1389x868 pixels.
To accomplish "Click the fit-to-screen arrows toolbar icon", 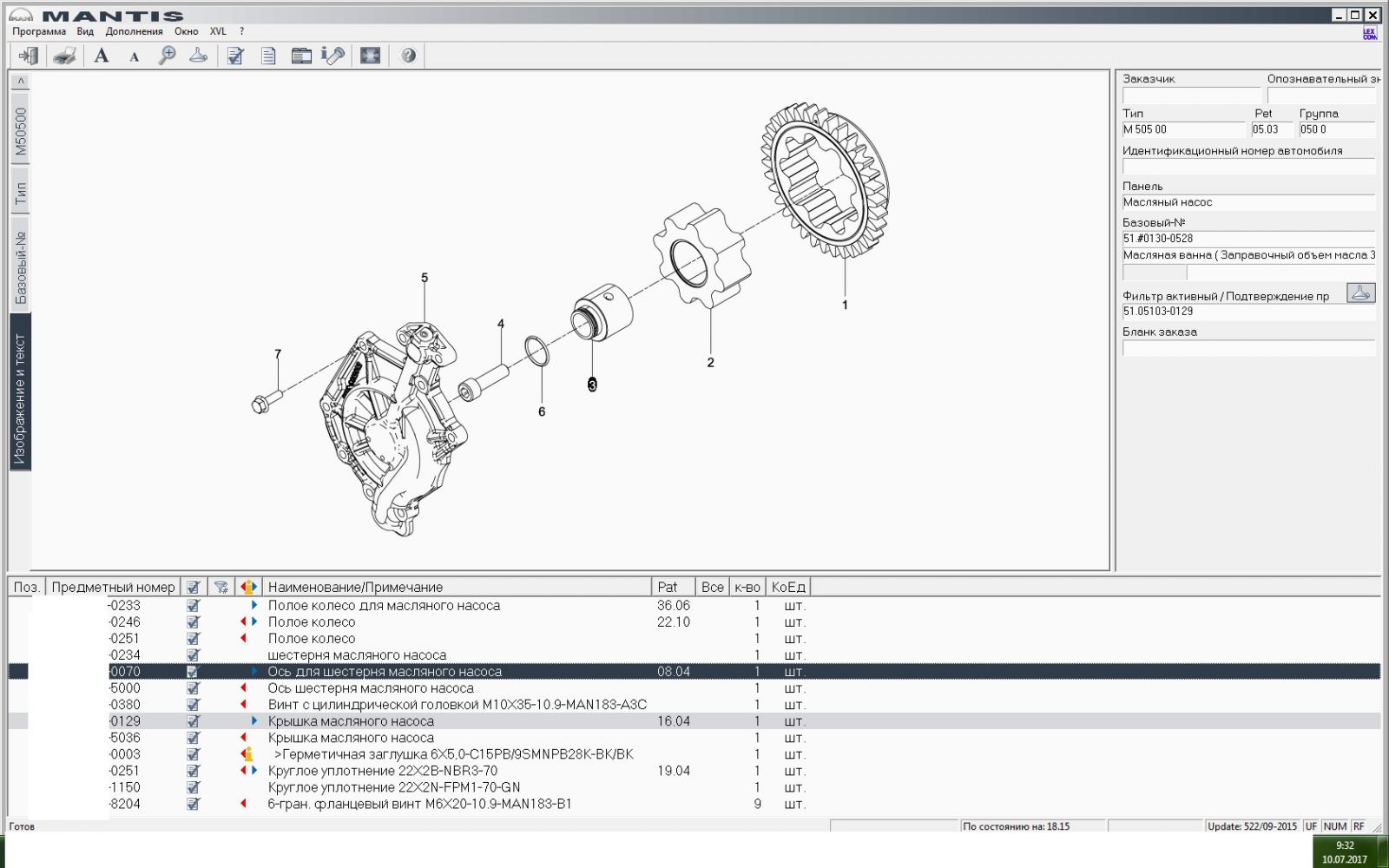I will pyautogui.click(x=371, y=56).
